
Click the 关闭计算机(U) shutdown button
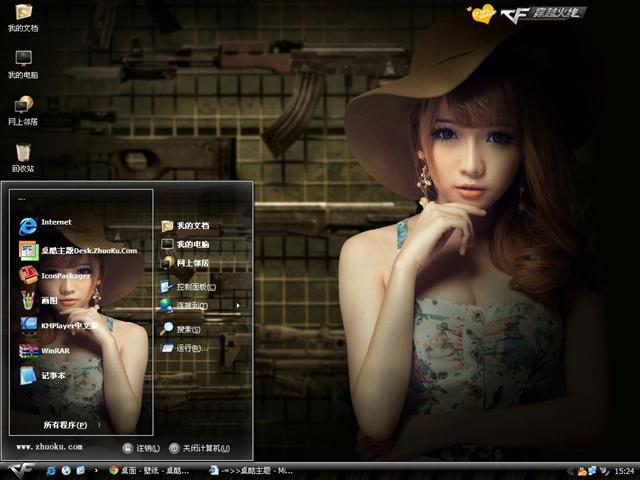click(x=200, y=448)
